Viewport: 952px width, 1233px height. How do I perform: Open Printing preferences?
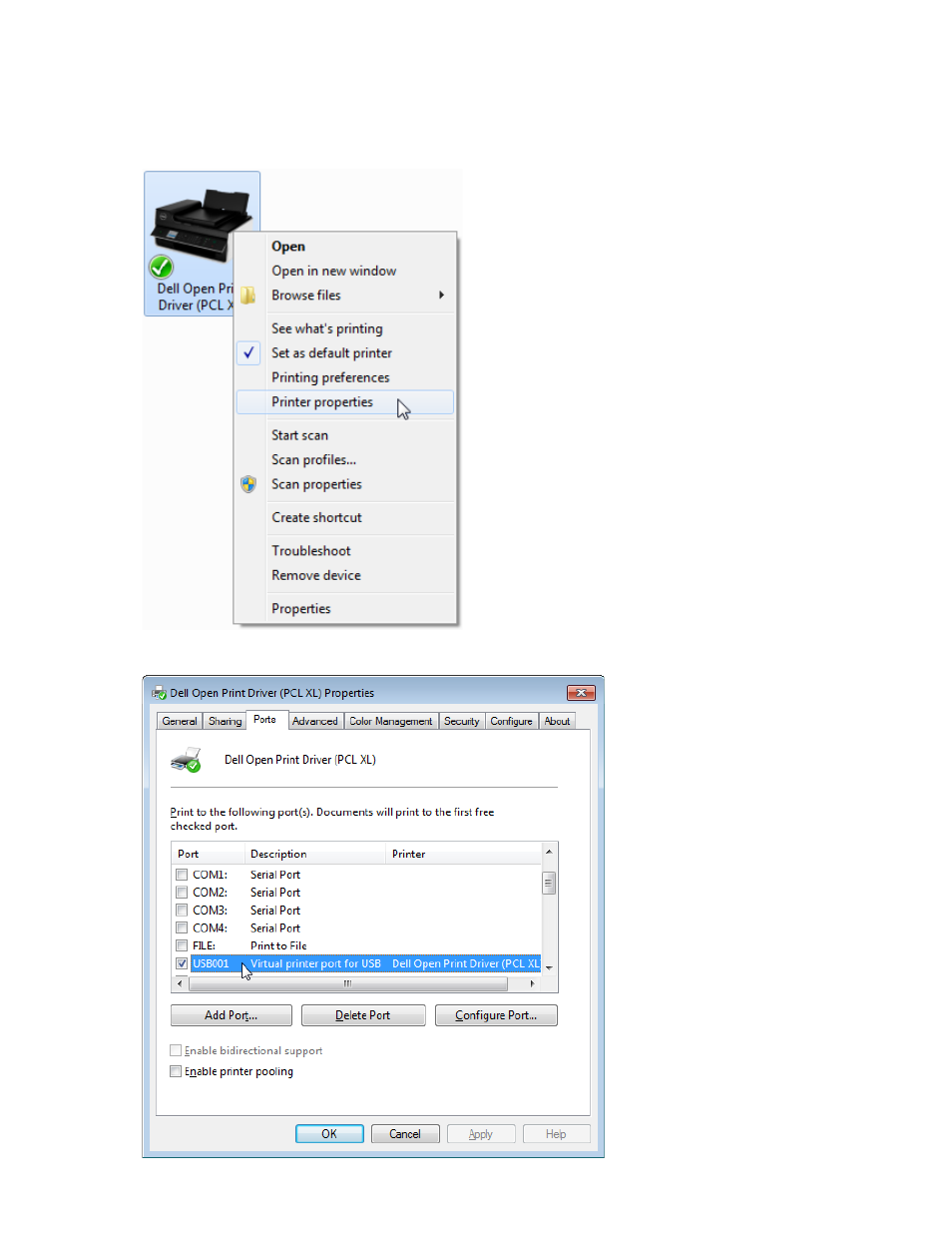330,377
